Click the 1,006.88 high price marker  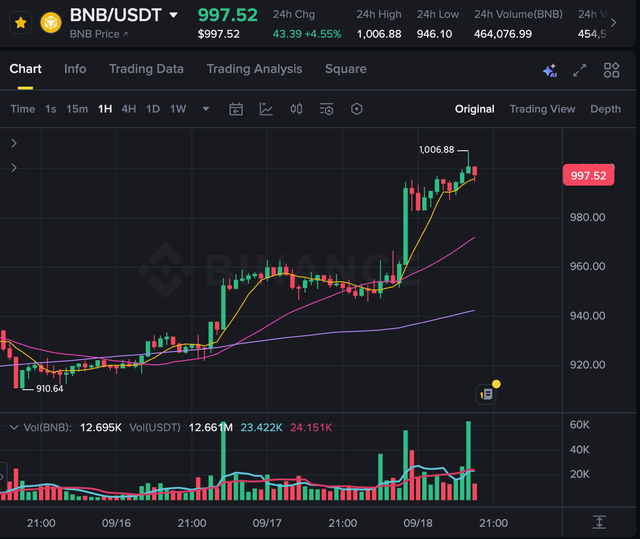tap(436, 150)
